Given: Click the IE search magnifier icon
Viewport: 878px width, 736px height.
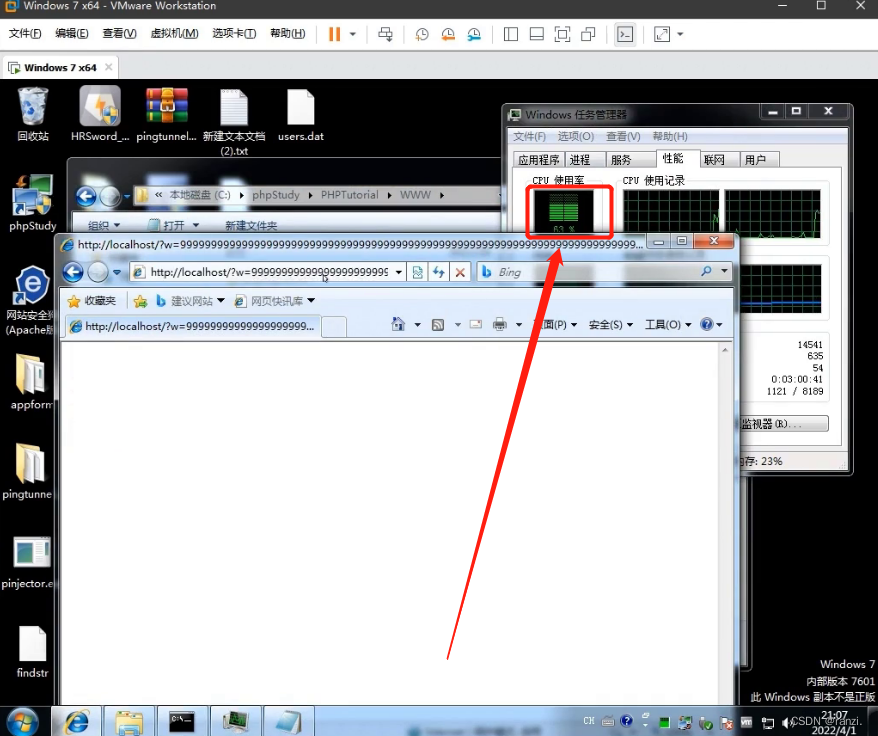Looking at the screenshot, I should pyautogui.click(x=707, y=272).
